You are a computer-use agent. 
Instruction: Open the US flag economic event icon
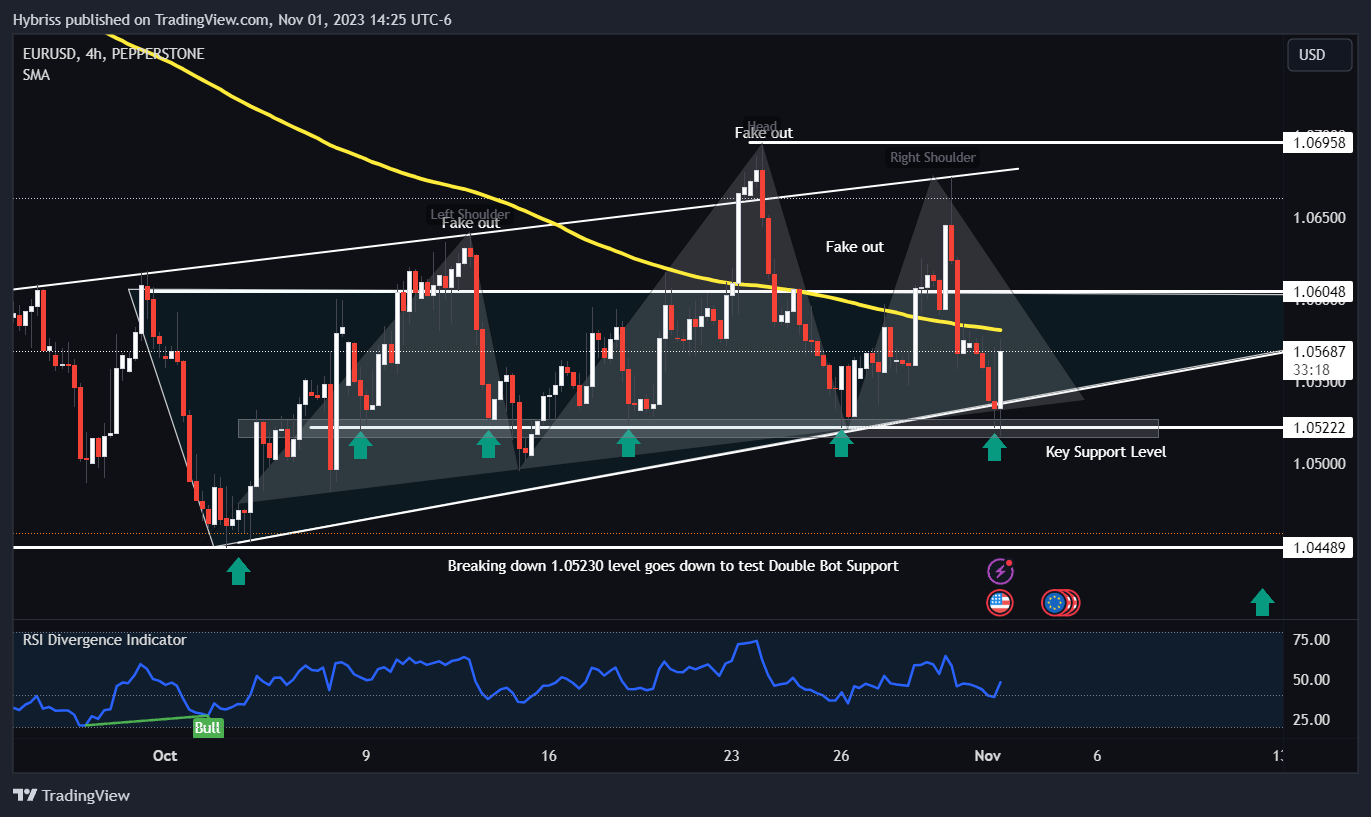tap(1000, 602)
